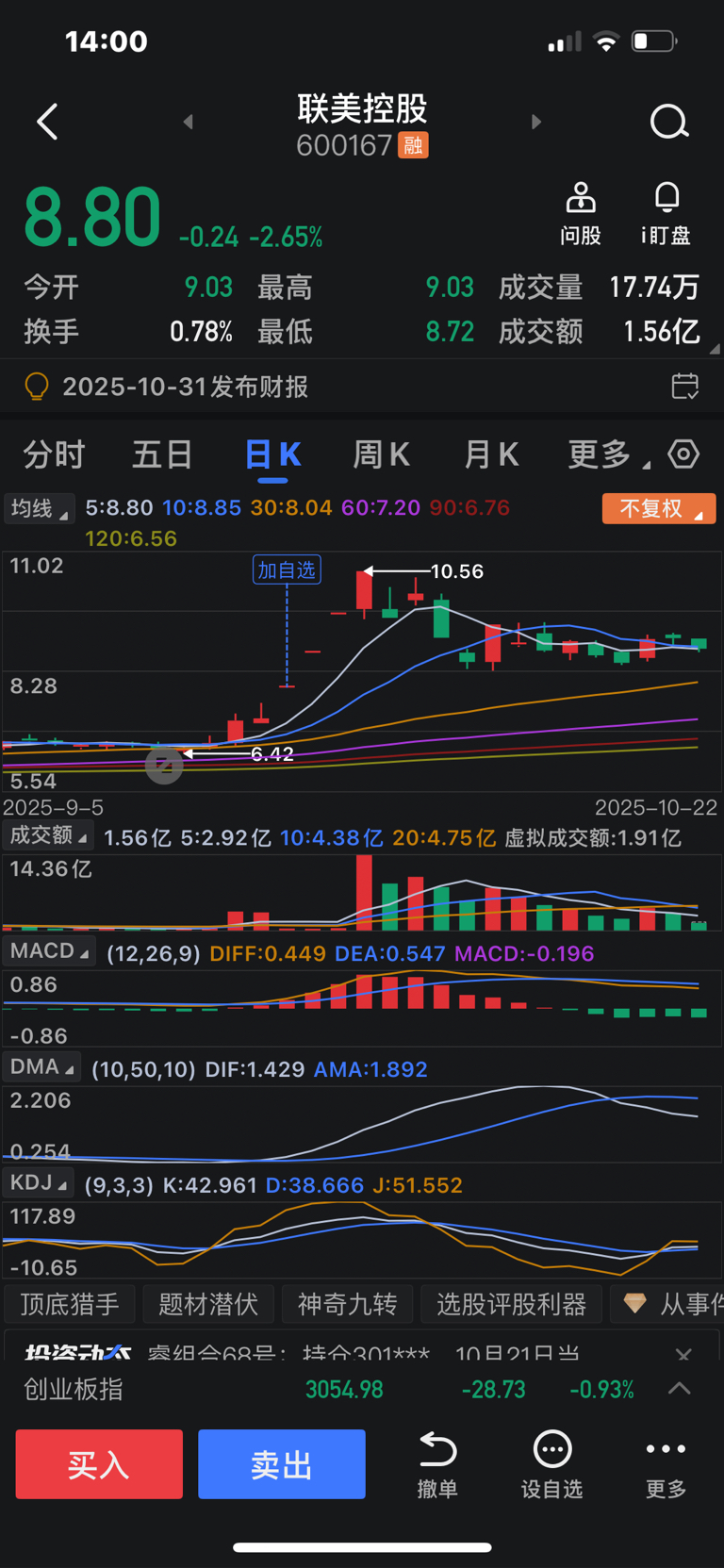Tap the DIFF:0.449 MACD value
The image size is (724, 1568).
[268, 953]
